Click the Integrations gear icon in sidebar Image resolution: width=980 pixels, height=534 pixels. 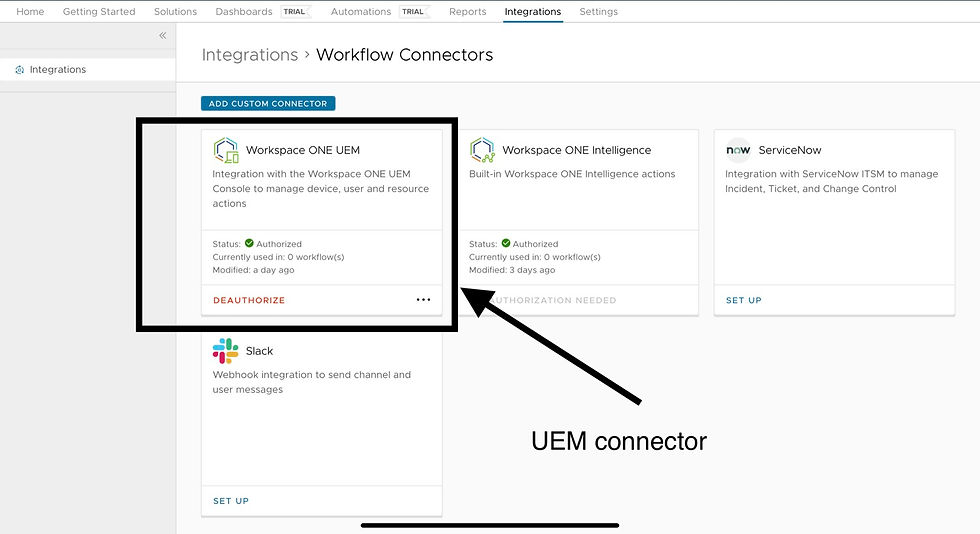click(x=19, y=69)
